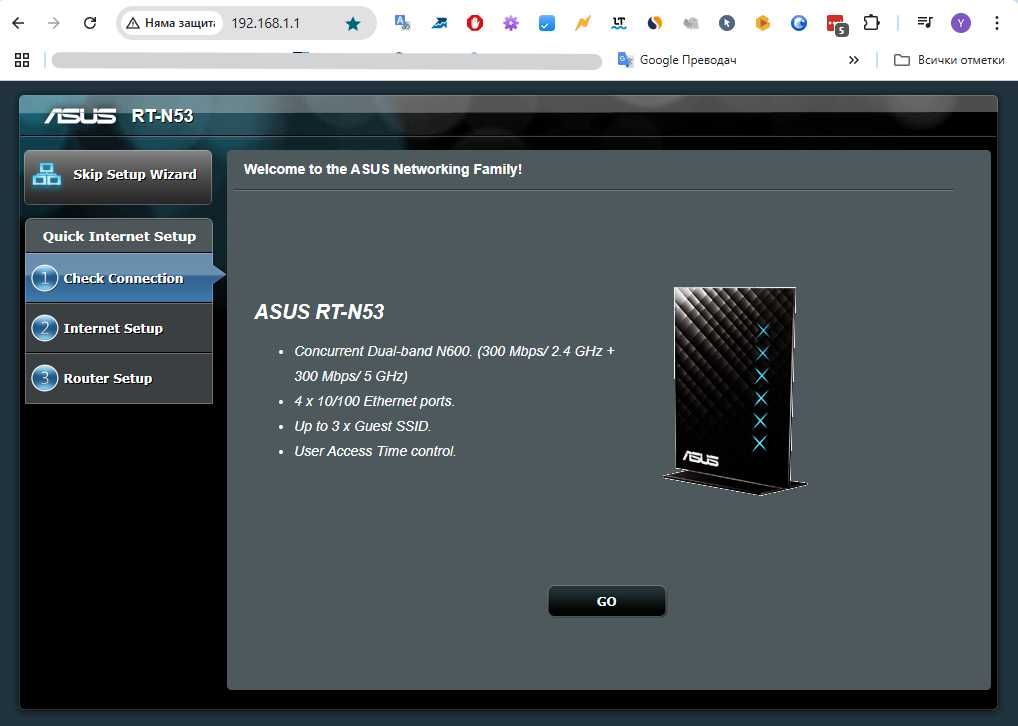Image resolution: width=1018 pixels, height=726 pixels.
Task: Select step 3 Router Setup
Action: click(119, 378)
